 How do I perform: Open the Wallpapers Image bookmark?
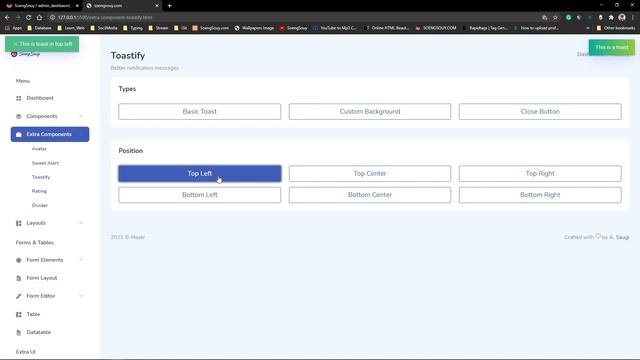(254, 28)
